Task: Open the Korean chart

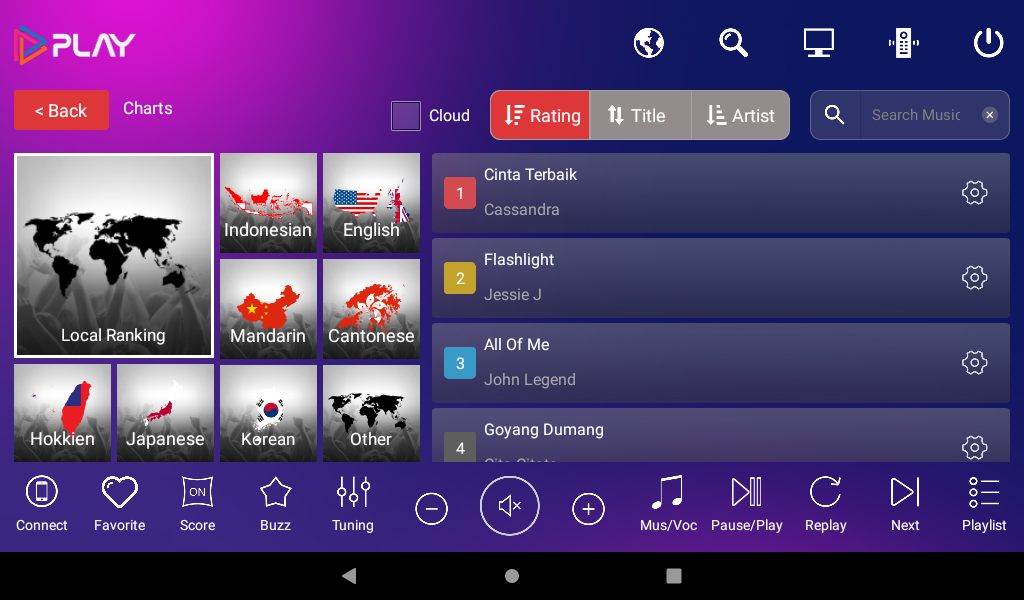Action: point(268,413)
